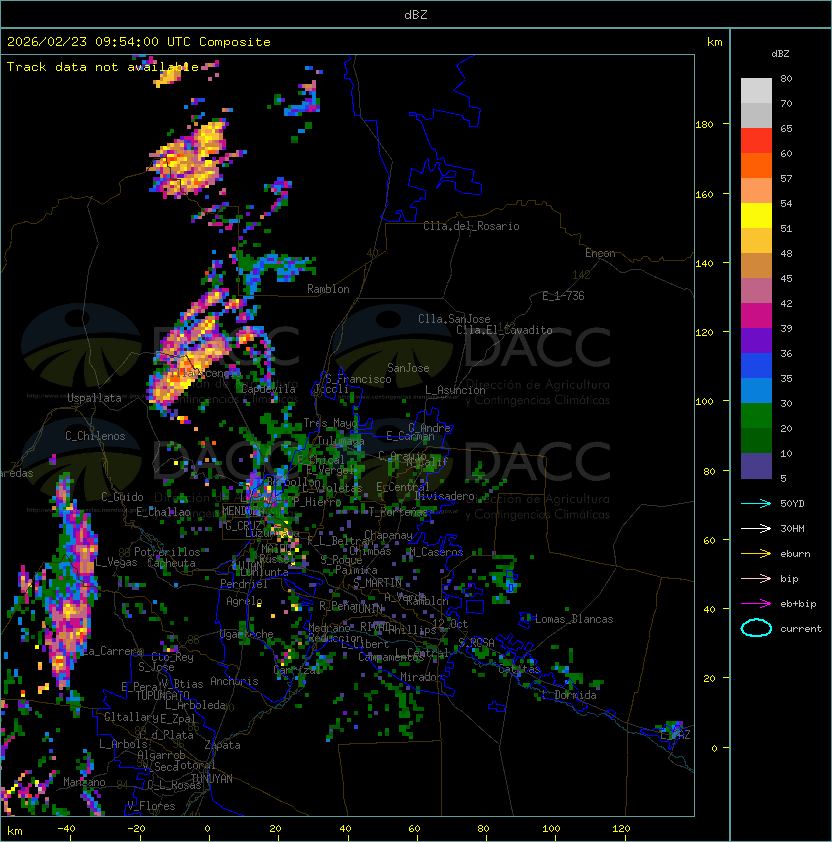
Task: Click the 'current' legend label
Action: 801,629
